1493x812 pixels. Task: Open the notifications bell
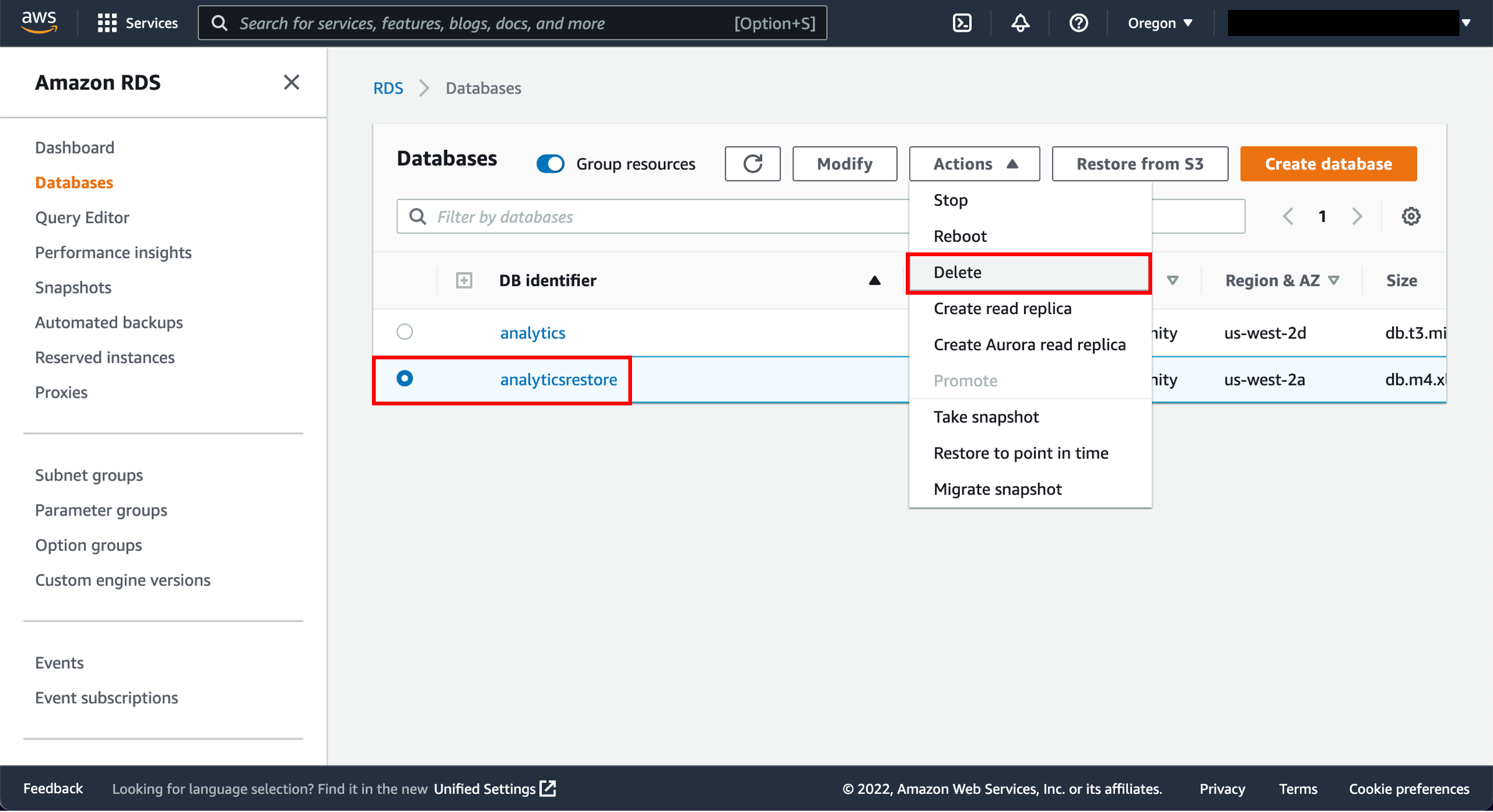[1020, 23]
